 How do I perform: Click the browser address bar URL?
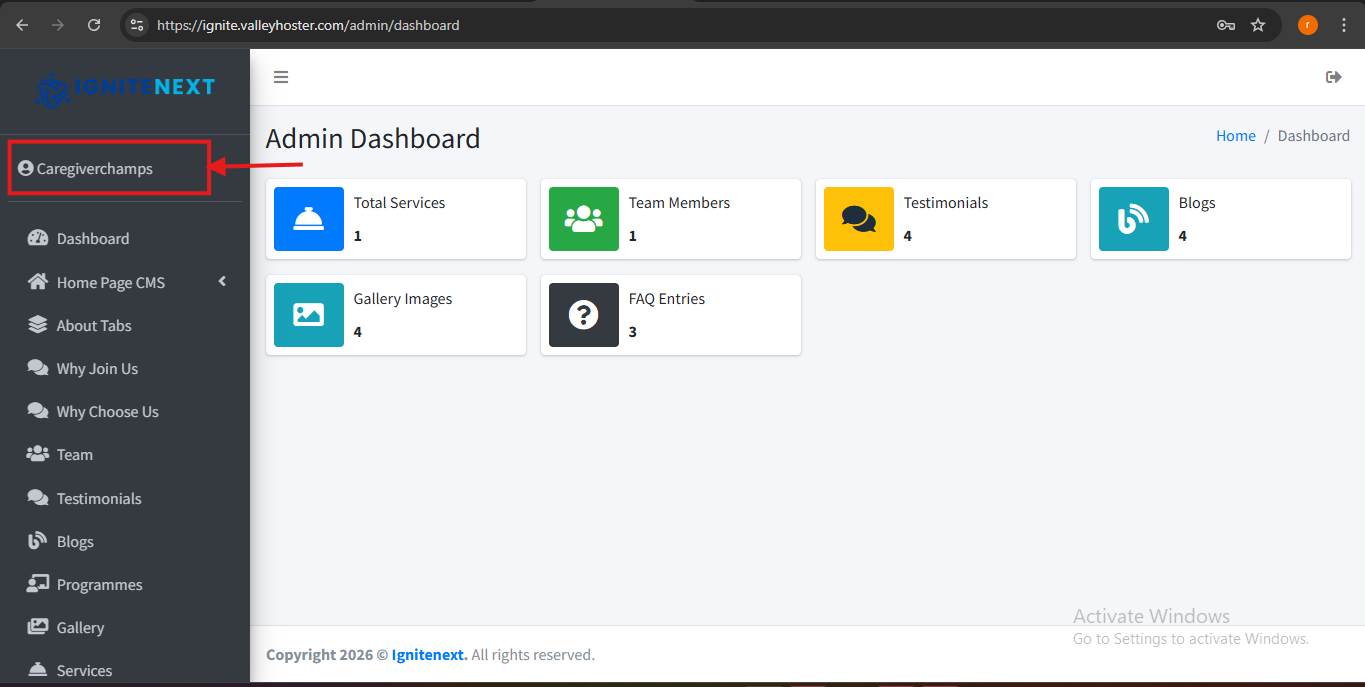pos(308,25)
